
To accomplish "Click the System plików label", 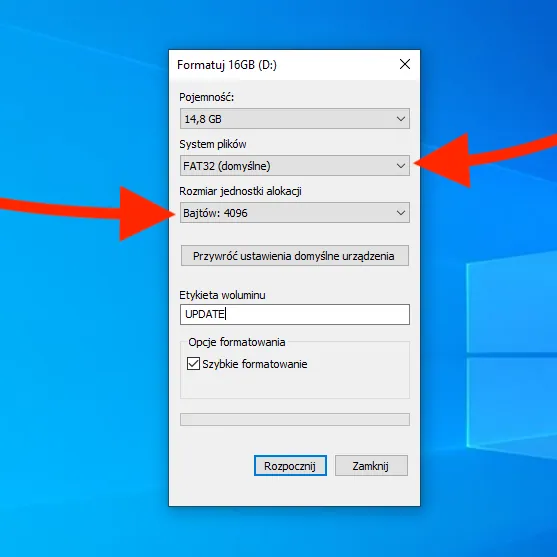I will point(213,144).
